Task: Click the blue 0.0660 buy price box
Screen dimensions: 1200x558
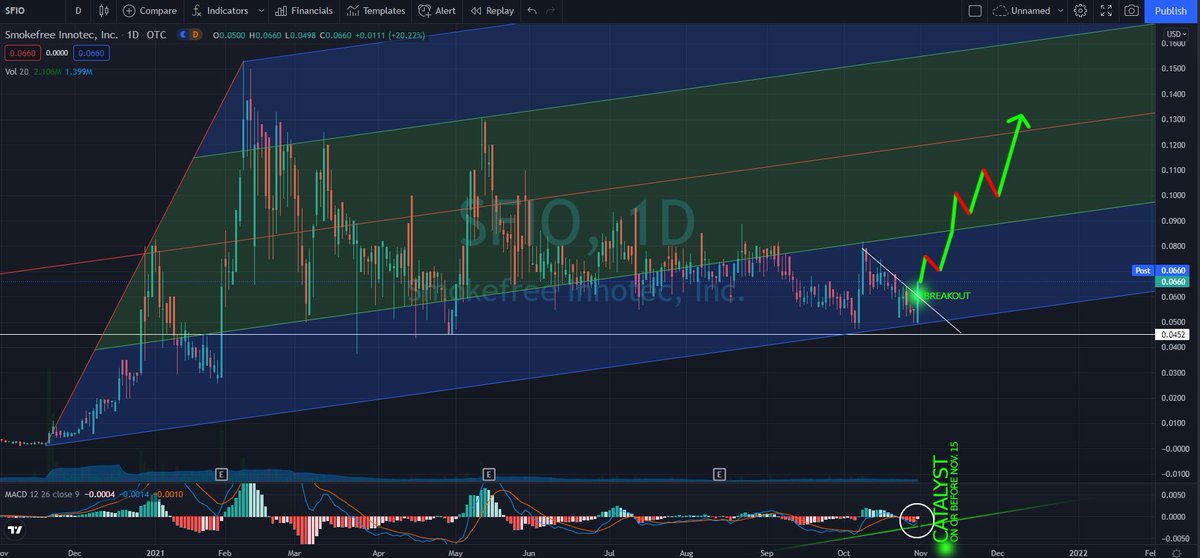Action: (90, 53)
